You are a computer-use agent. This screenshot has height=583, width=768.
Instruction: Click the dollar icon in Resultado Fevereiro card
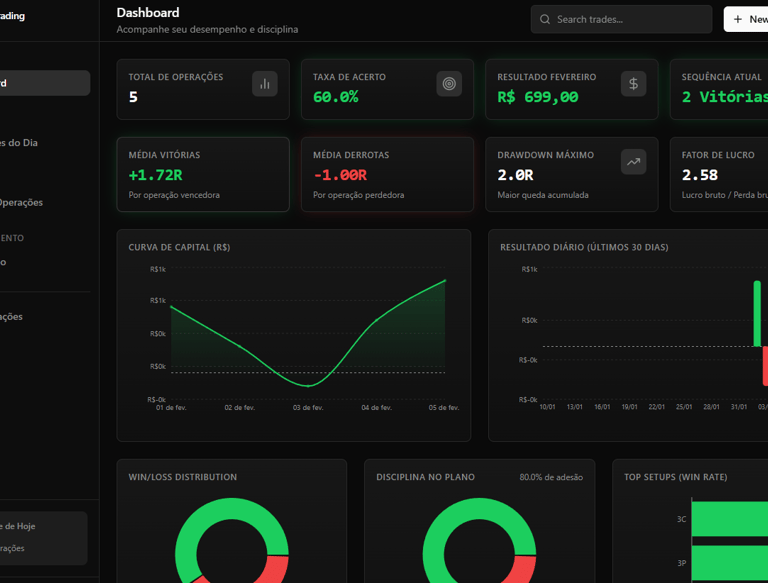[x=633, y=84]
